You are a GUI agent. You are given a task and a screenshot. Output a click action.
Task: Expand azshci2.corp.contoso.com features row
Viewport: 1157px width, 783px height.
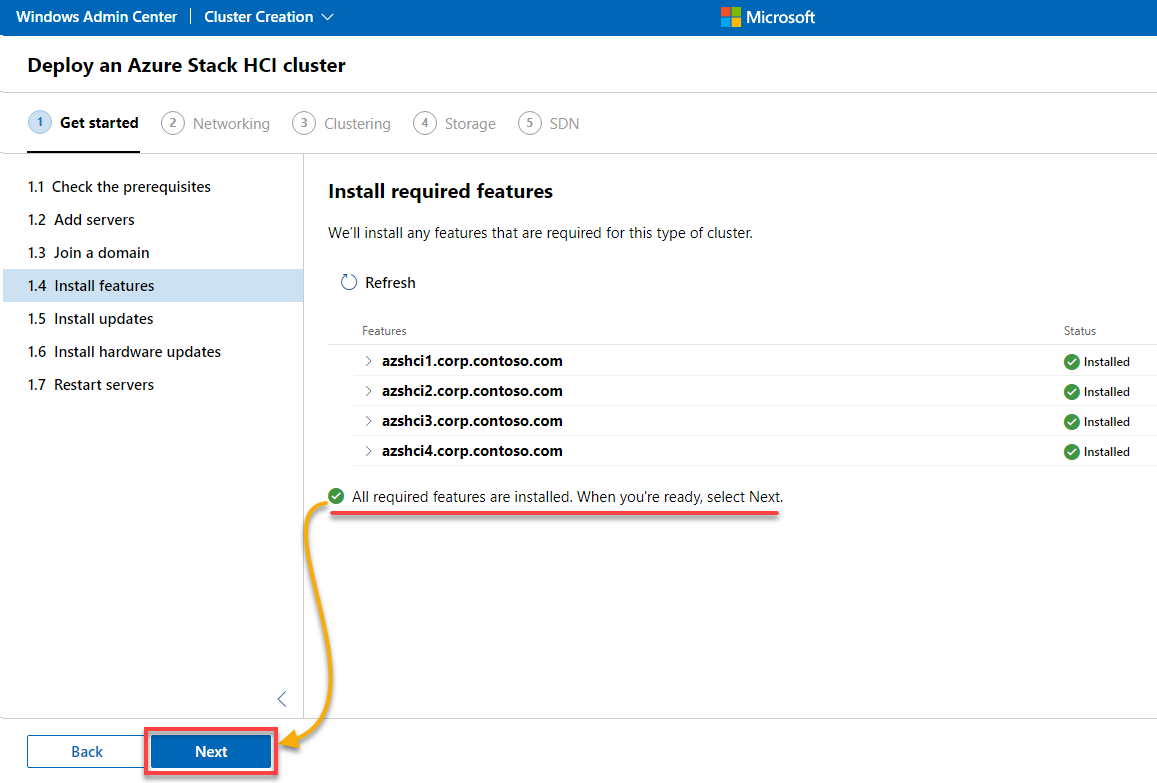pyautogui.click(x=368, y=391)
